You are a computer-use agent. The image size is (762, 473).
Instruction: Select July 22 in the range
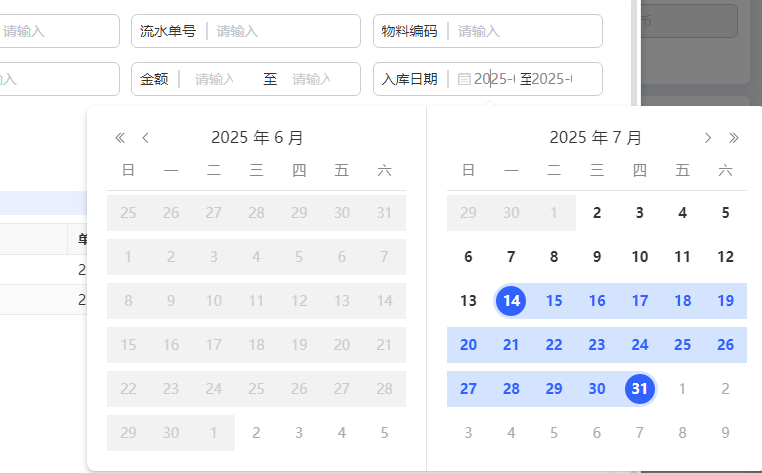tap(554, 345)
